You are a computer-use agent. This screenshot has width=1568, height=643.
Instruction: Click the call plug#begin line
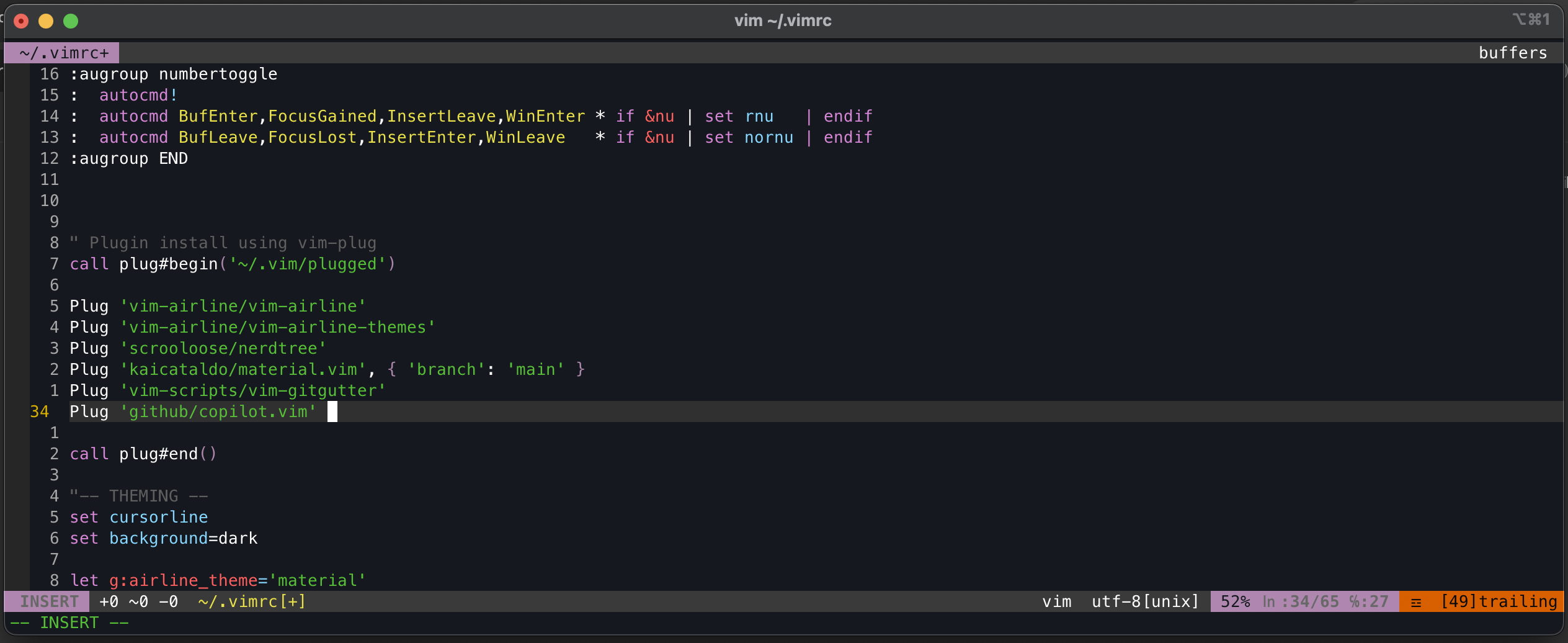(x=232, y=264)
